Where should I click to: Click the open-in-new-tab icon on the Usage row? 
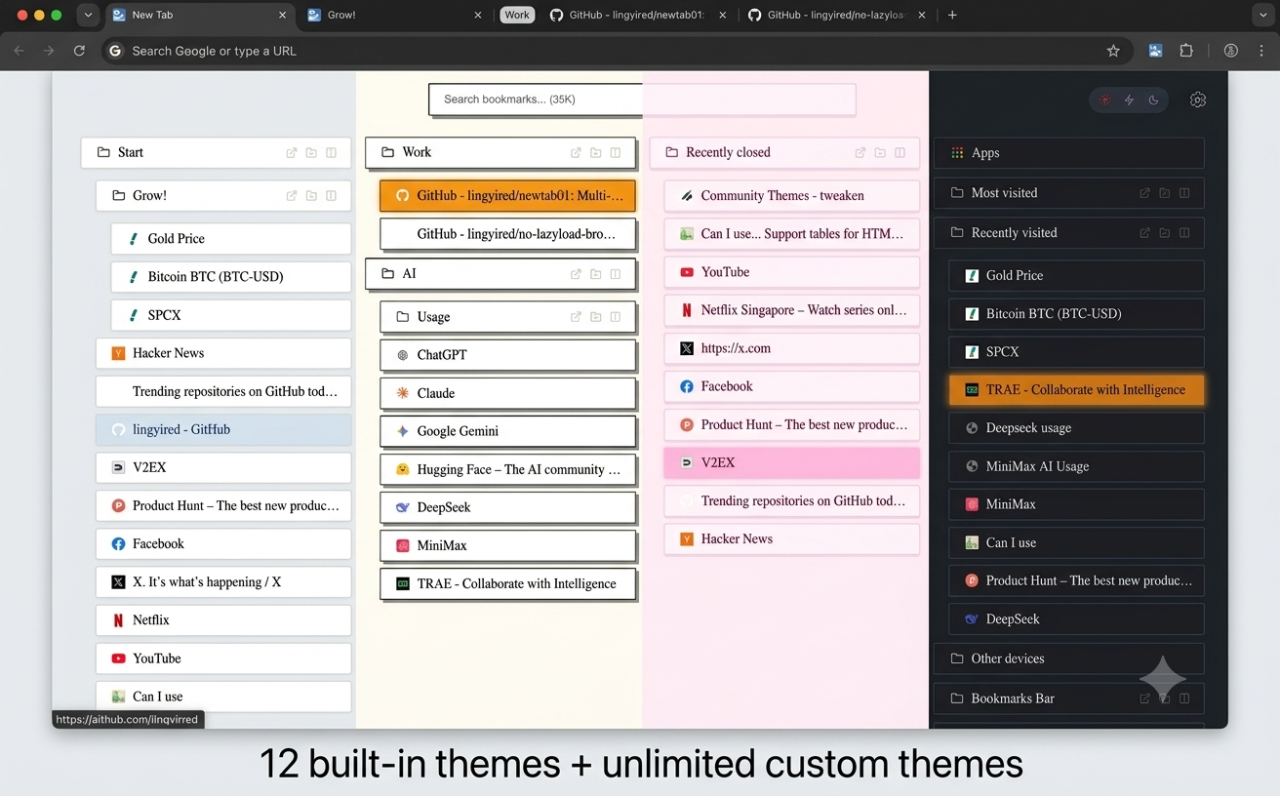pos(576,317)
